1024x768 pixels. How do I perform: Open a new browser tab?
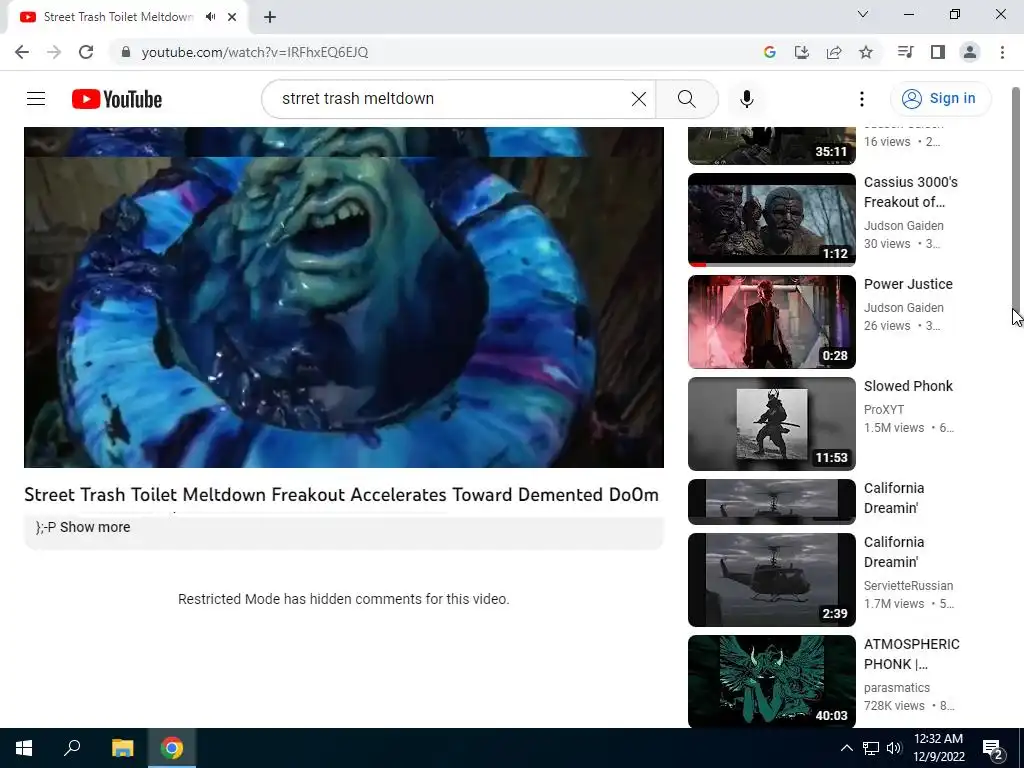click(270, 17)
